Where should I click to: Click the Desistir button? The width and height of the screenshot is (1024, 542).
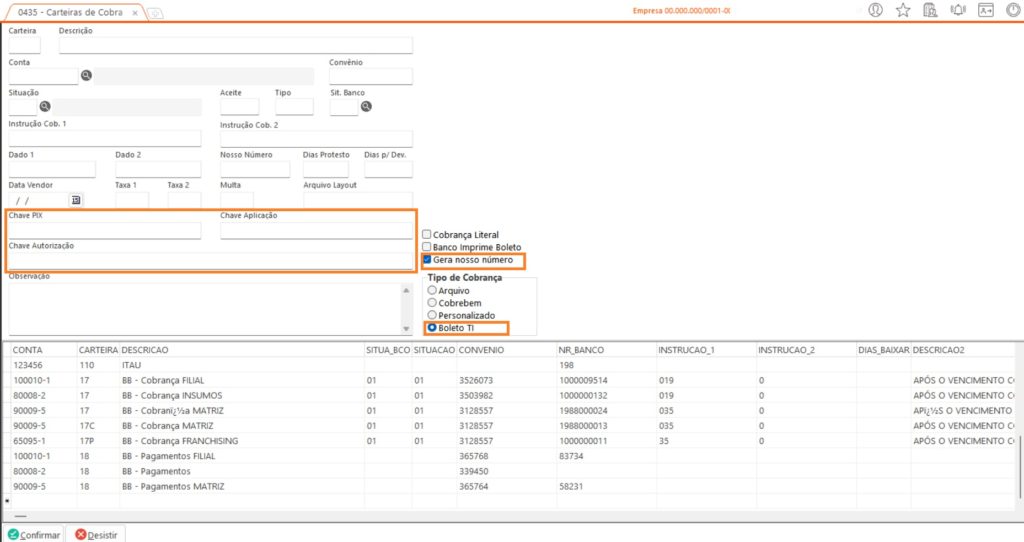(x=95, y=534)
